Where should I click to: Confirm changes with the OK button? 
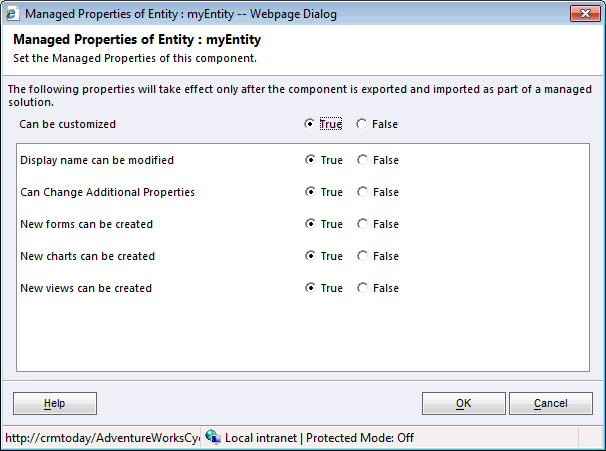pos(463,403)
